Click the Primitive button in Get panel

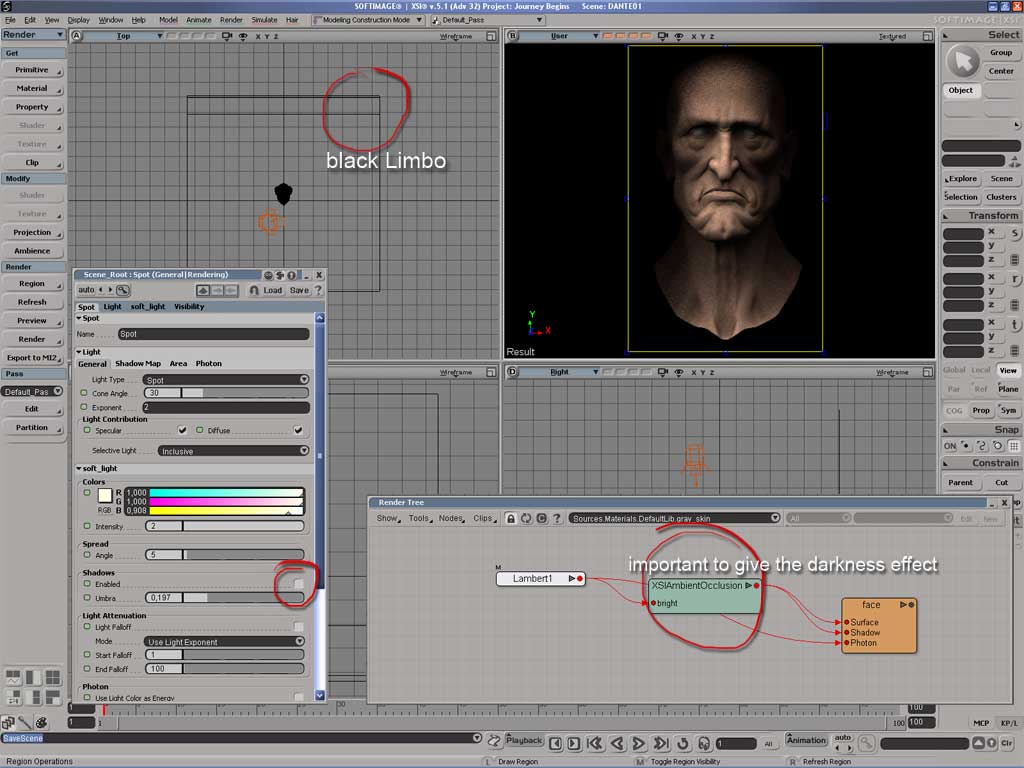coord(33,70)
